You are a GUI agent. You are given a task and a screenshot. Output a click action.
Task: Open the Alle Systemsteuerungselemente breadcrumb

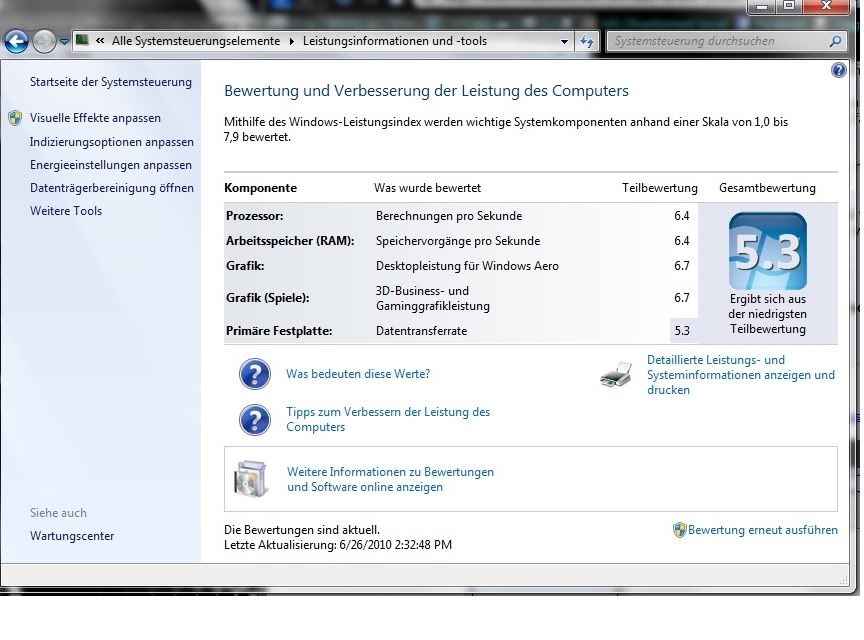196,41
